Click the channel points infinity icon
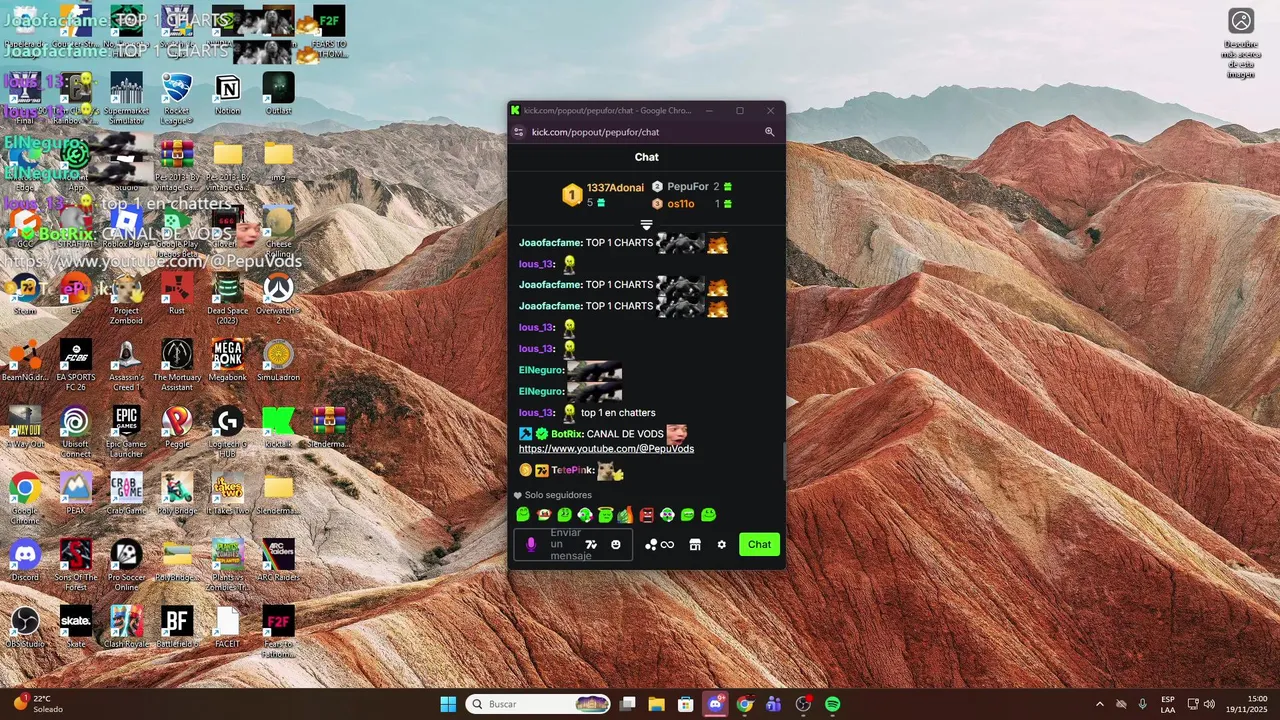This screenshot has width=1280, height=720. pos(667,545)
